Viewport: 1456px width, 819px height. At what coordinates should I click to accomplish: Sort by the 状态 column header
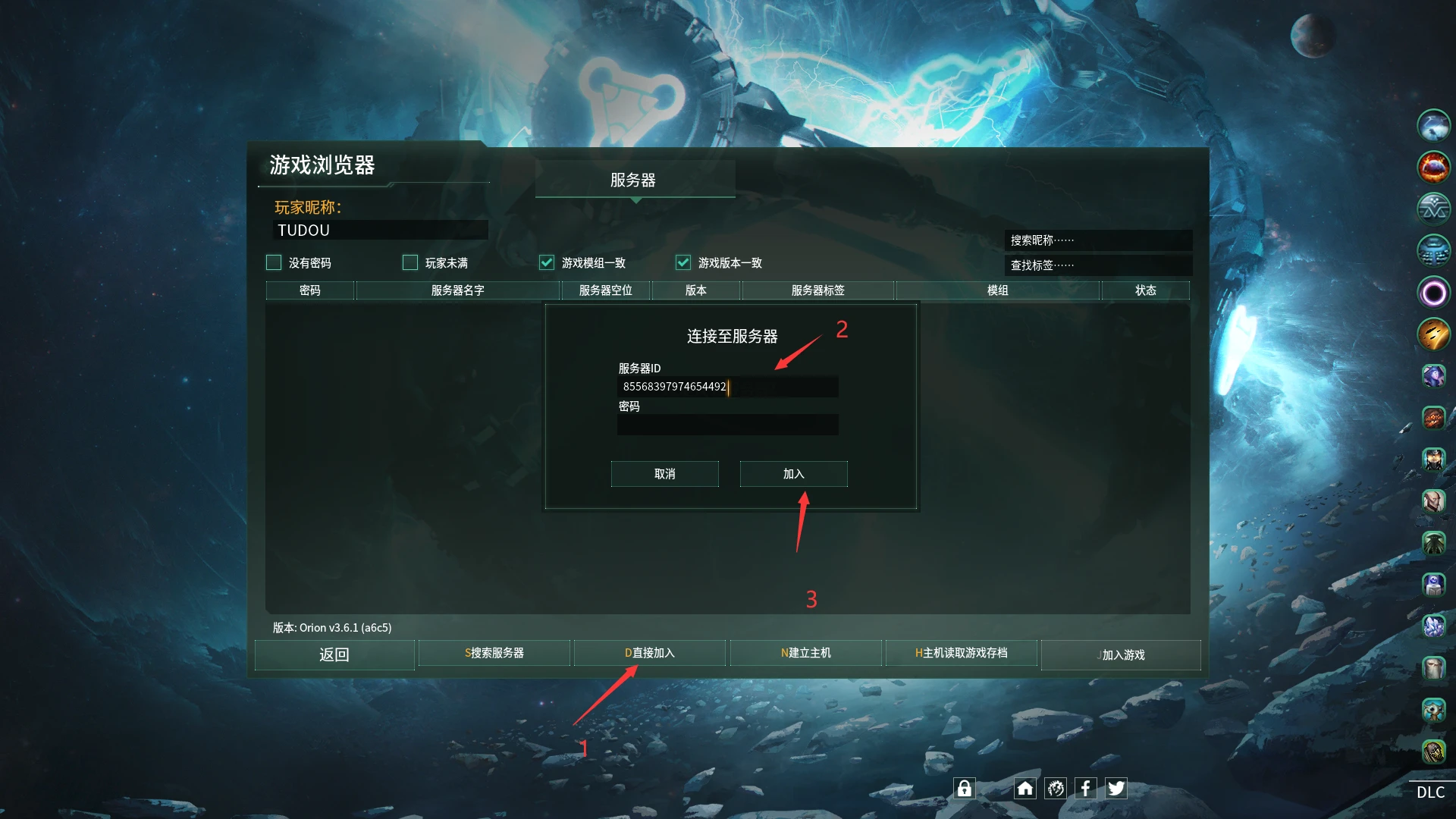point(1146,290)
